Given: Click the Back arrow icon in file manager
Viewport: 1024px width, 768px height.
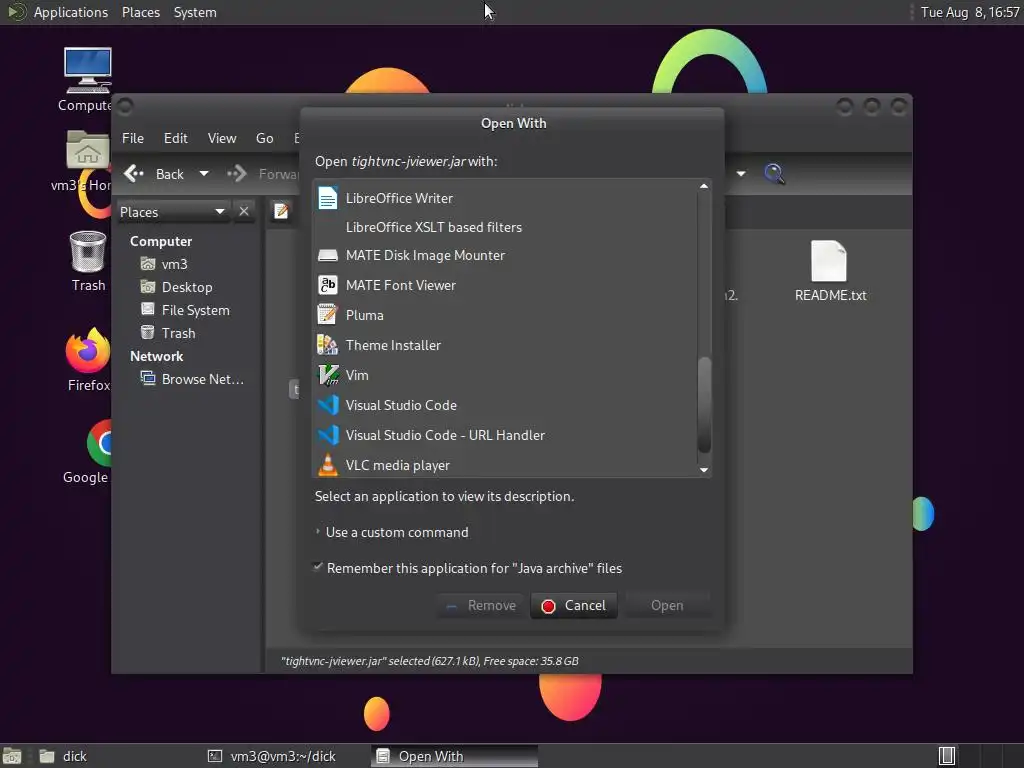Looking at the screenshot, I should point(134,173).
